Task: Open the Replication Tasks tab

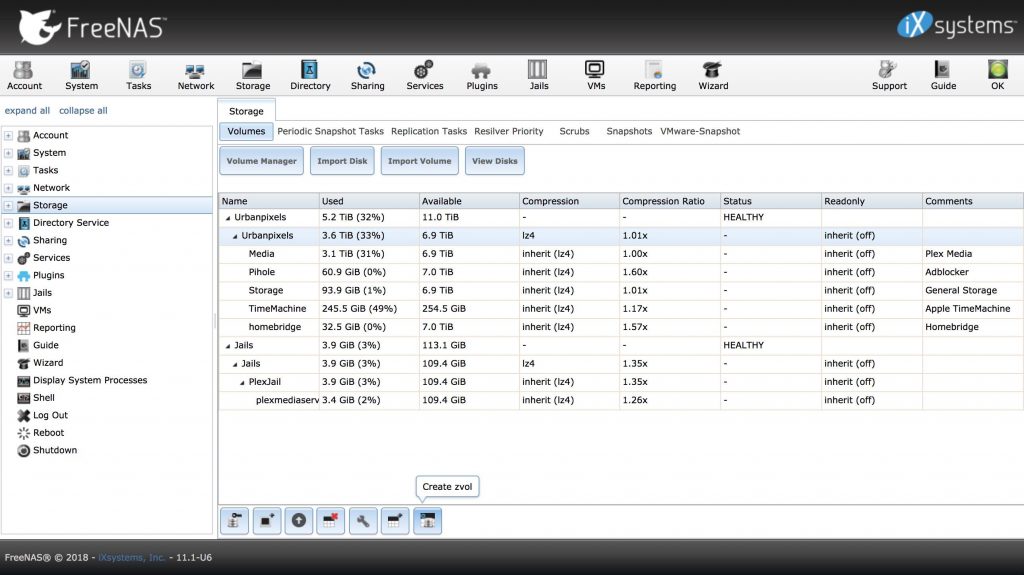Action: 429,131
